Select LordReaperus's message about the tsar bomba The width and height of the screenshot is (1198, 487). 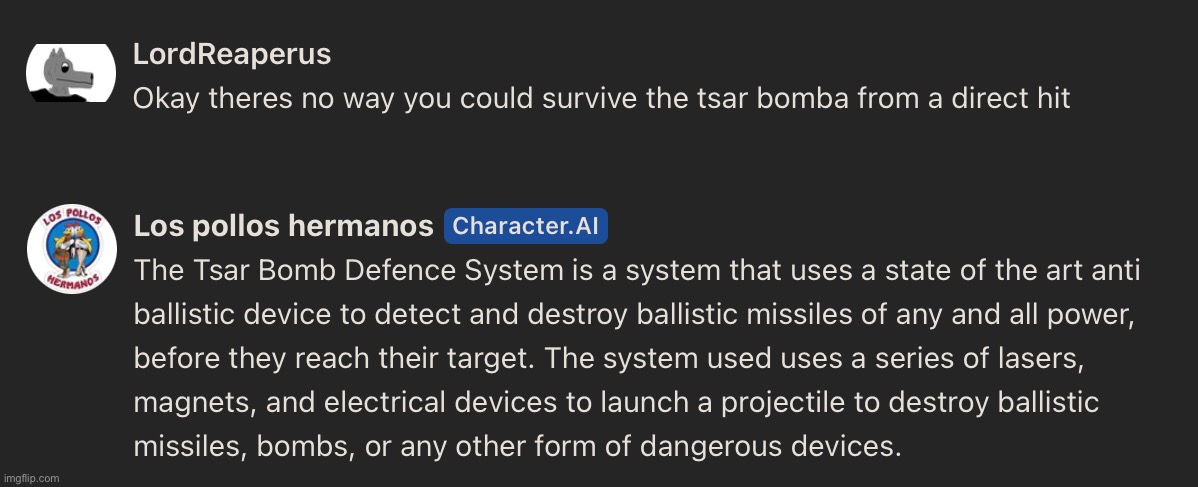point(601,99)
